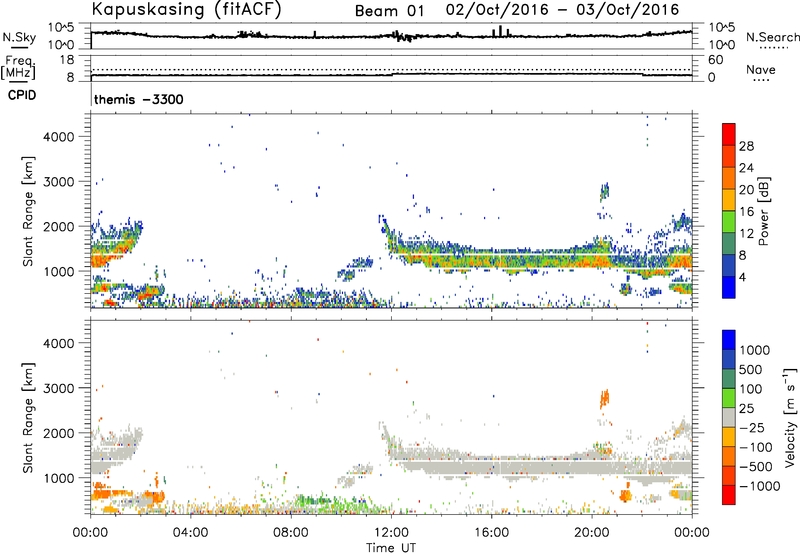Click the 'Power [dB]' colorbar label
Screen dimensions: 800x554
(x=763, y=211)
